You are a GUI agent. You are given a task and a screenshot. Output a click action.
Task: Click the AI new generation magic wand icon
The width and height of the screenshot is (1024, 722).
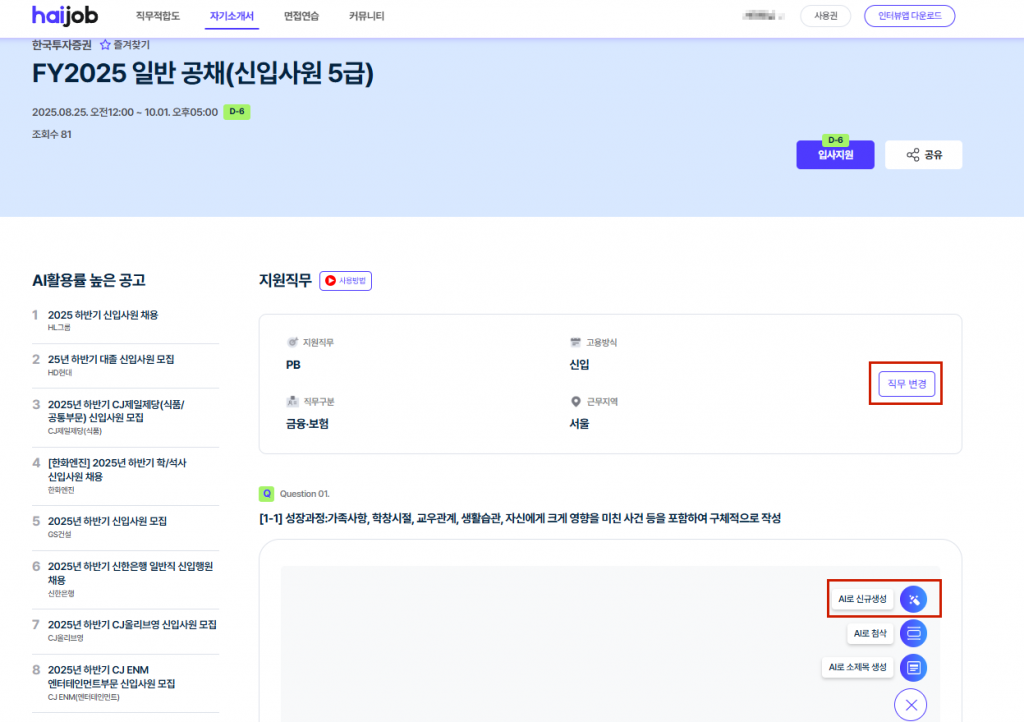(913, 599)
